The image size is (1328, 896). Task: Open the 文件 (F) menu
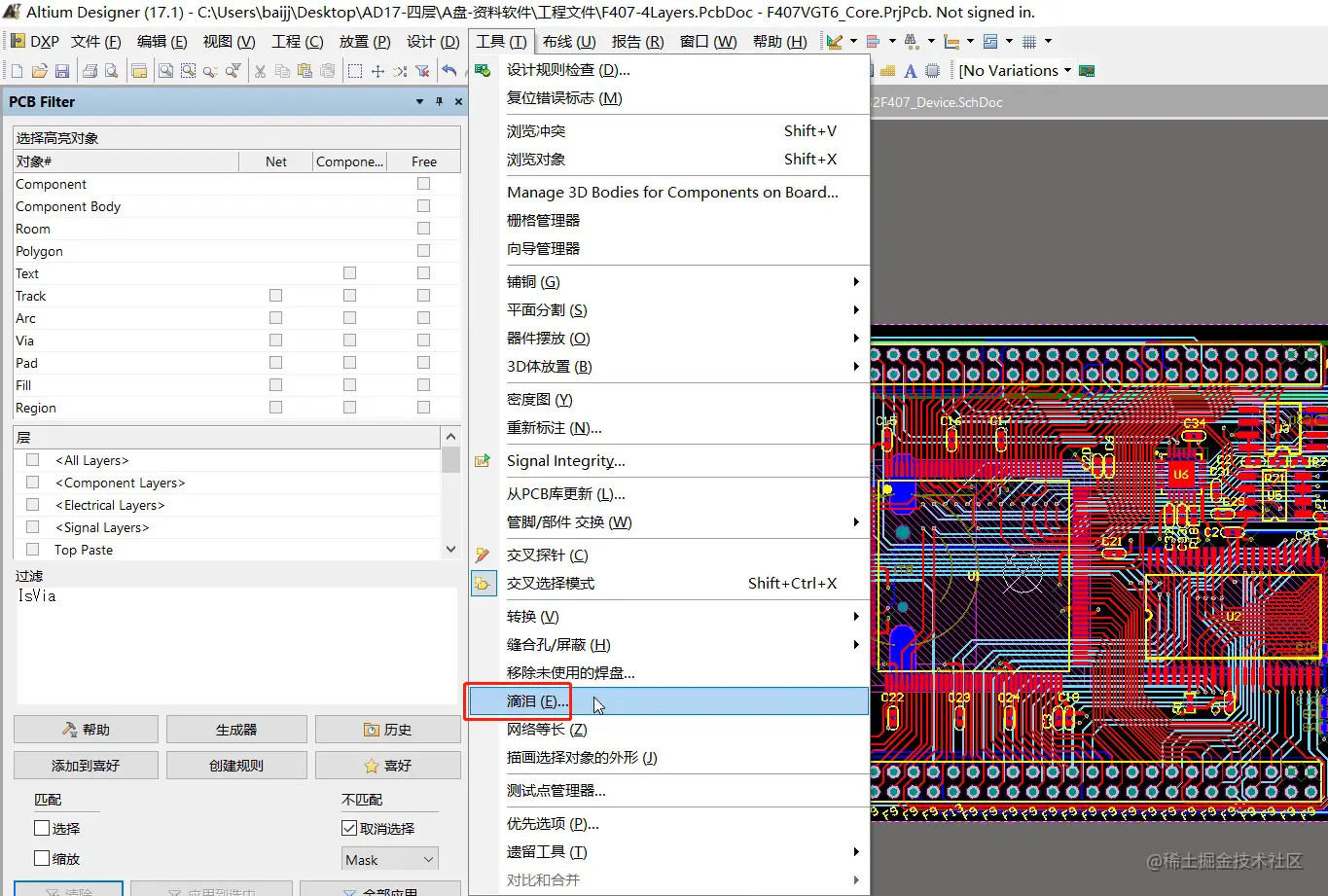(x=96, y=42)
